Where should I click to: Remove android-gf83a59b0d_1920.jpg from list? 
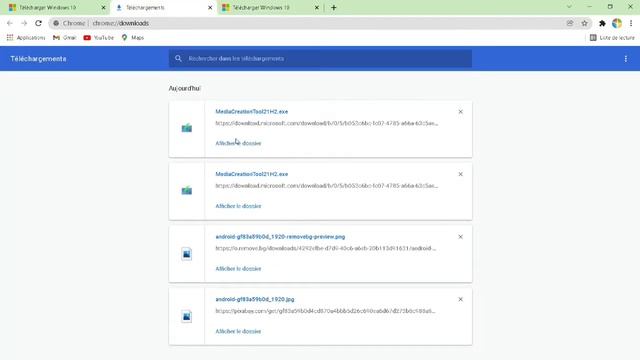[460, 299]
